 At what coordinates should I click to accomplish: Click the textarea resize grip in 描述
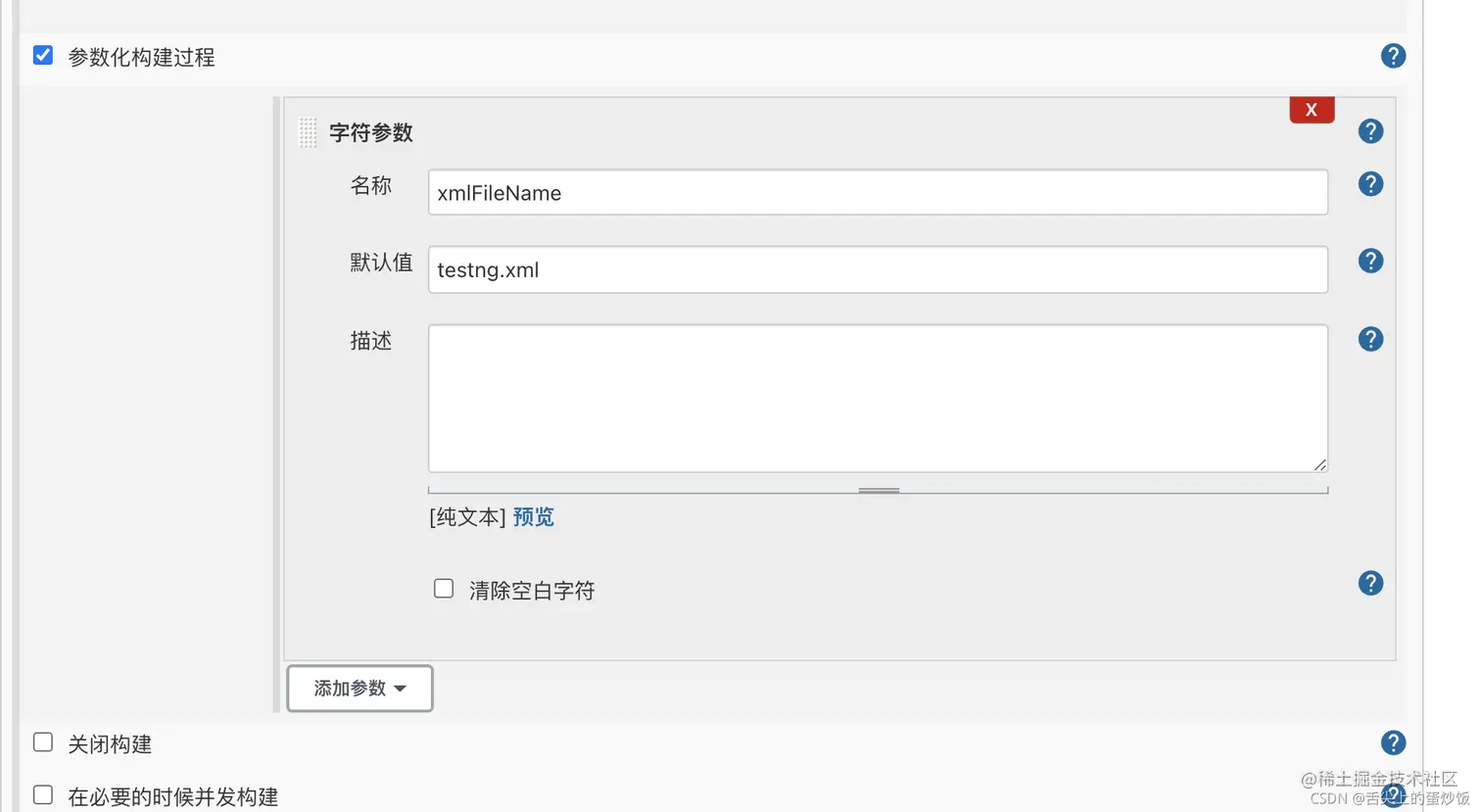(1319, 464)
